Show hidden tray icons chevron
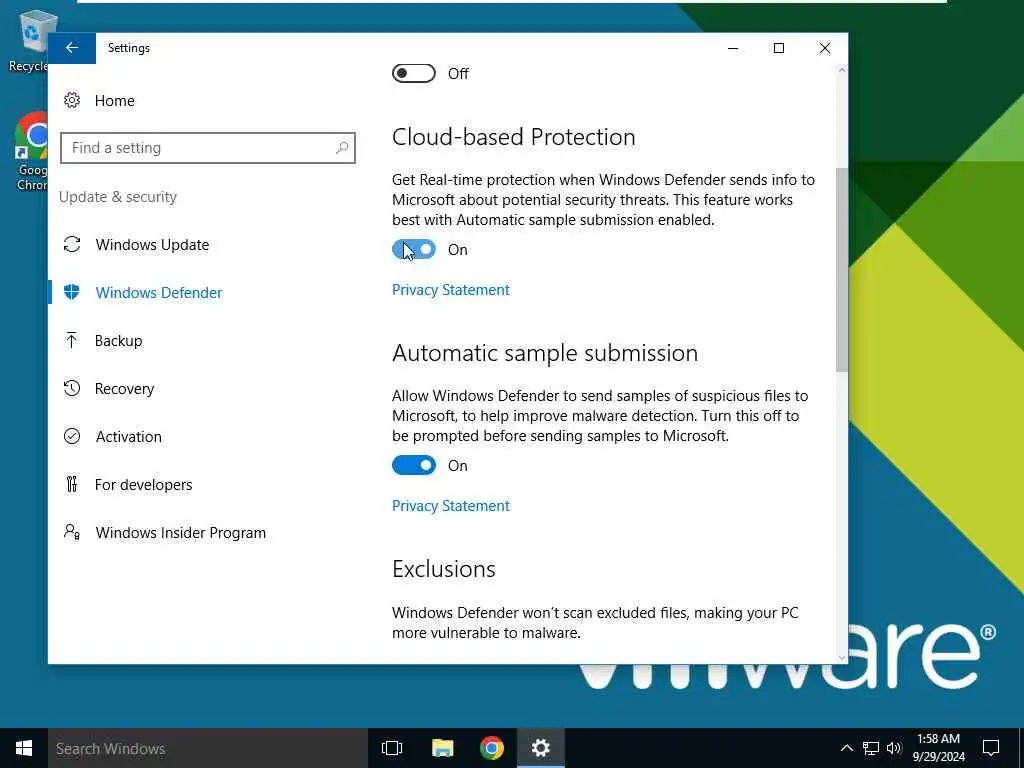 coord(846,748)
